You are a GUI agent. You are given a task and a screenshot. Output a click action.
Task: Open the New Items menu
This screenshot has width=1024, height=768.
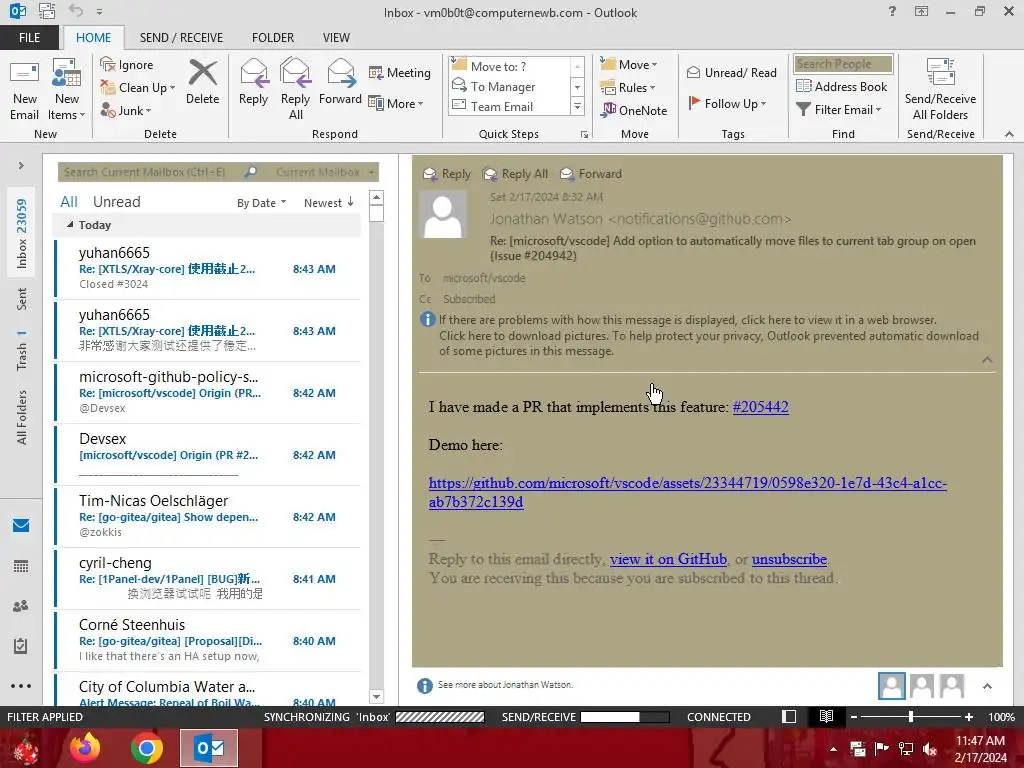pos(67,90)
